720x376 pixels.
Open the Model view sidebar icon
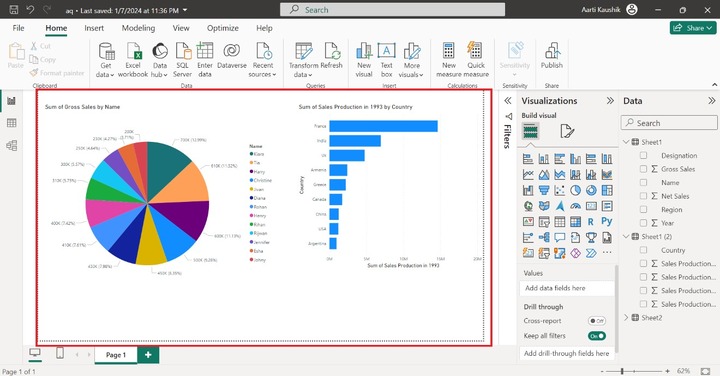point(11,146)
